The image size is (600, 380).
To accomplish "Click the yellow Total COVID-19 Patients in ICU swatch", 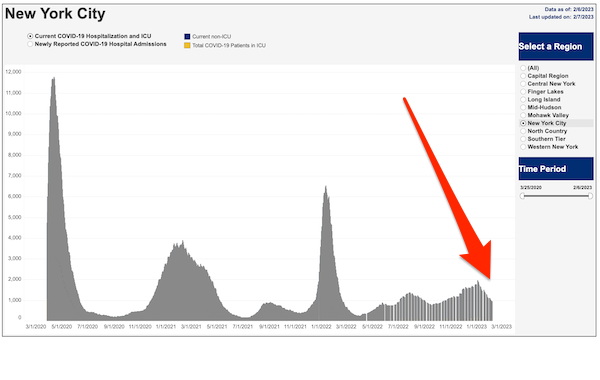I will pos(187,45).
